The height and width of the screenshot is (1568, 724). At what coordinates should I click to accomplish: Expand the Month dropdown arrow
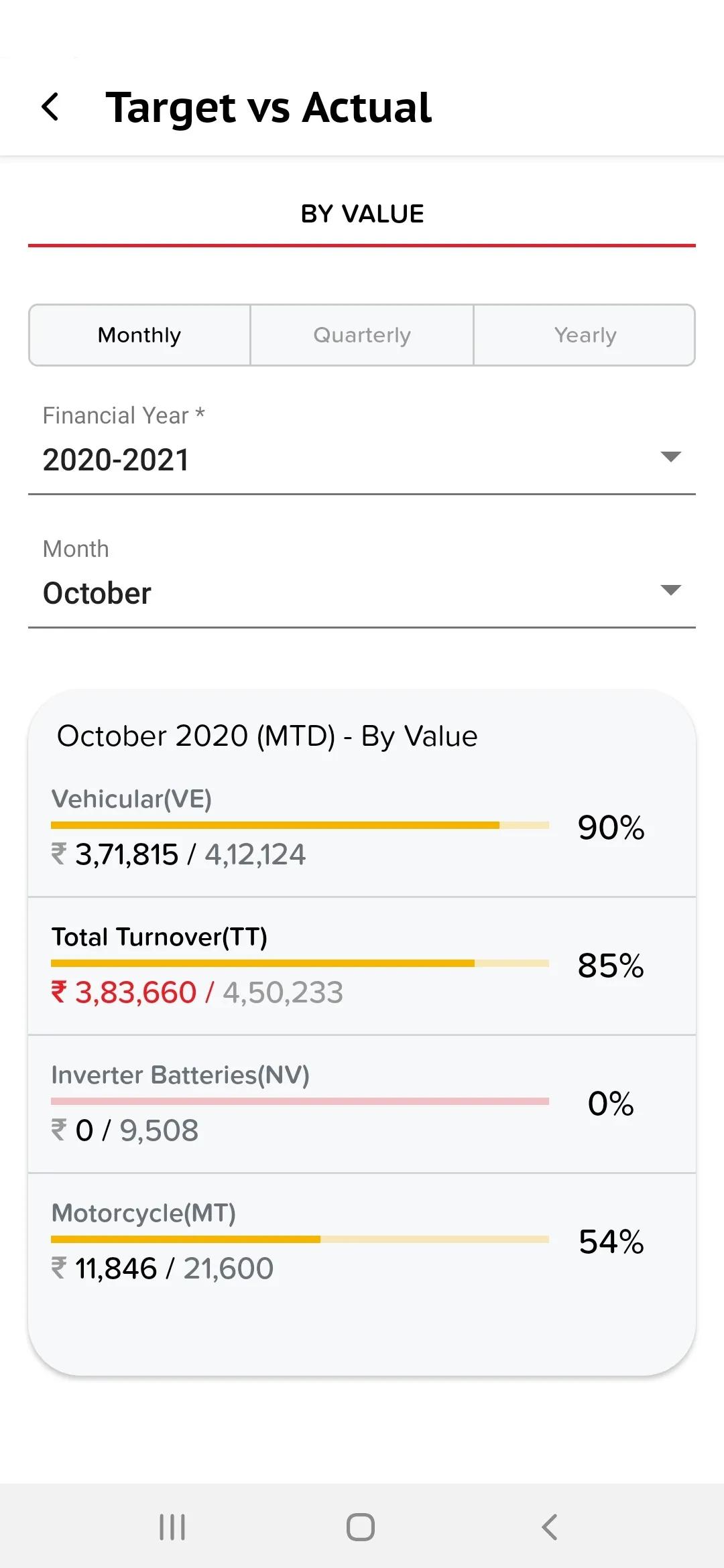(x=670, y=590)
